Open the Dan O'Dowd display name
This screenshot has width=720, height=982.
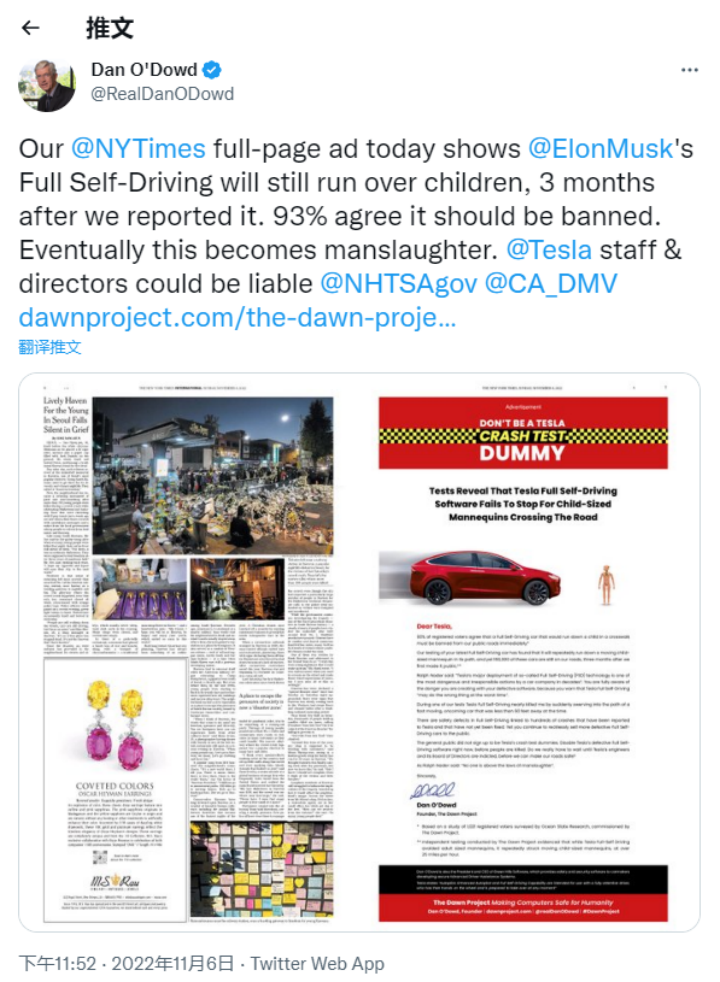[144, 70]
